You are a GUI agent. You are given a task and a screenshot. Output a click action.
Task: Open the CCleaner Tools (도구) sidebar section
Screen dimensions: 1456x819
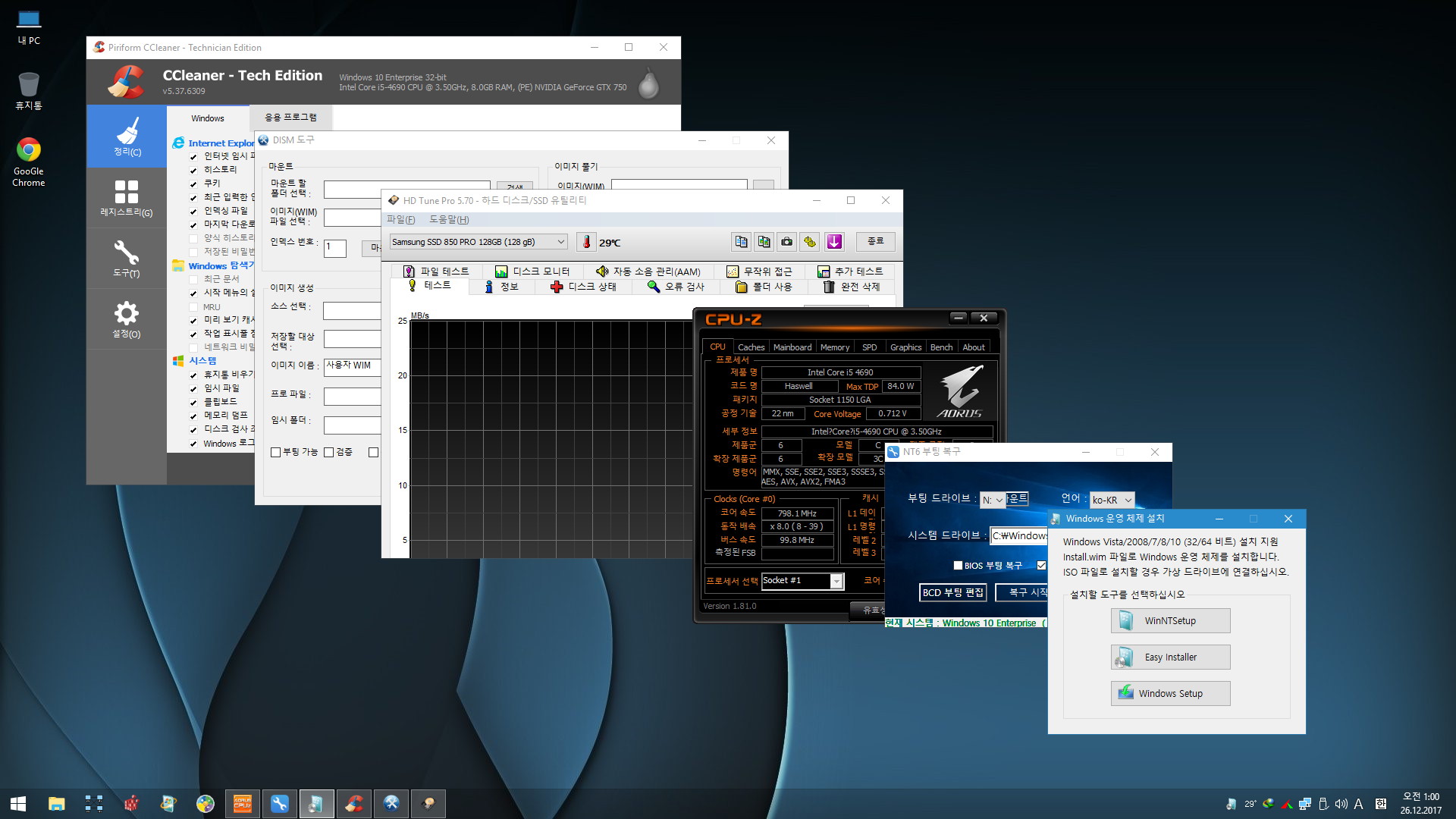(127, 259)
